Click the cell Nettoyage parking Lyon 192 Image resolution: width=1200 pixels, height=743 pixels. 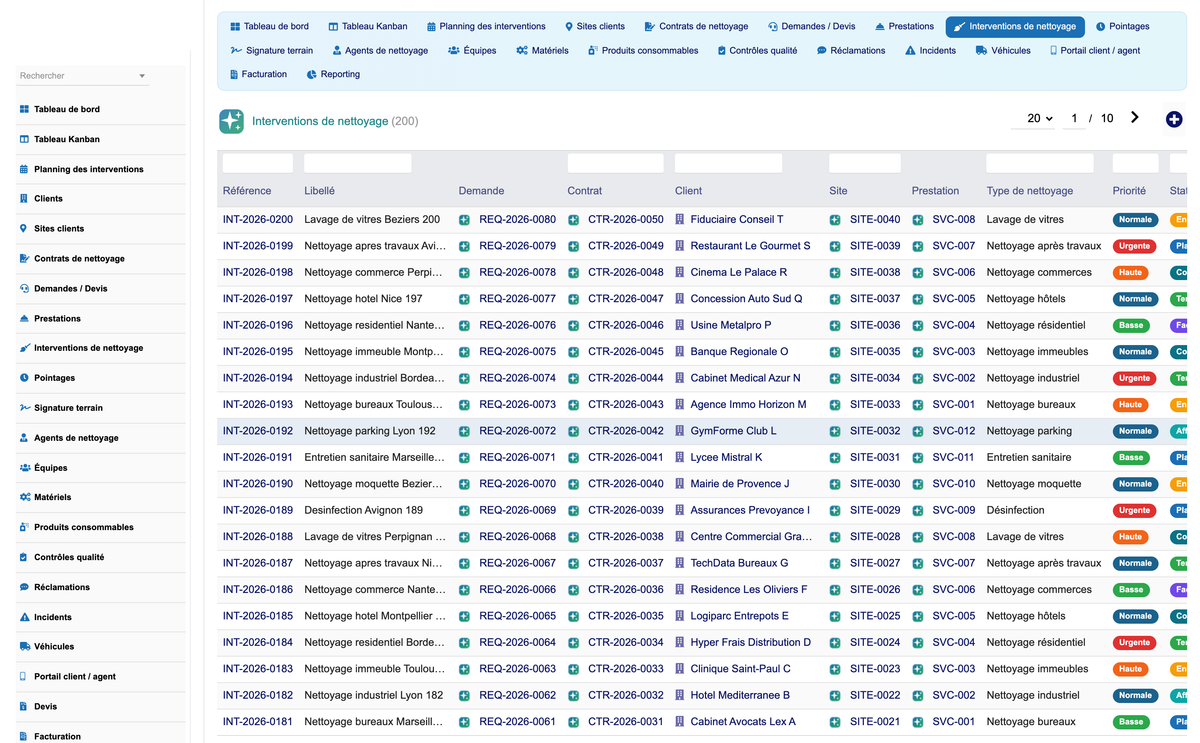(x=370, y=431)
